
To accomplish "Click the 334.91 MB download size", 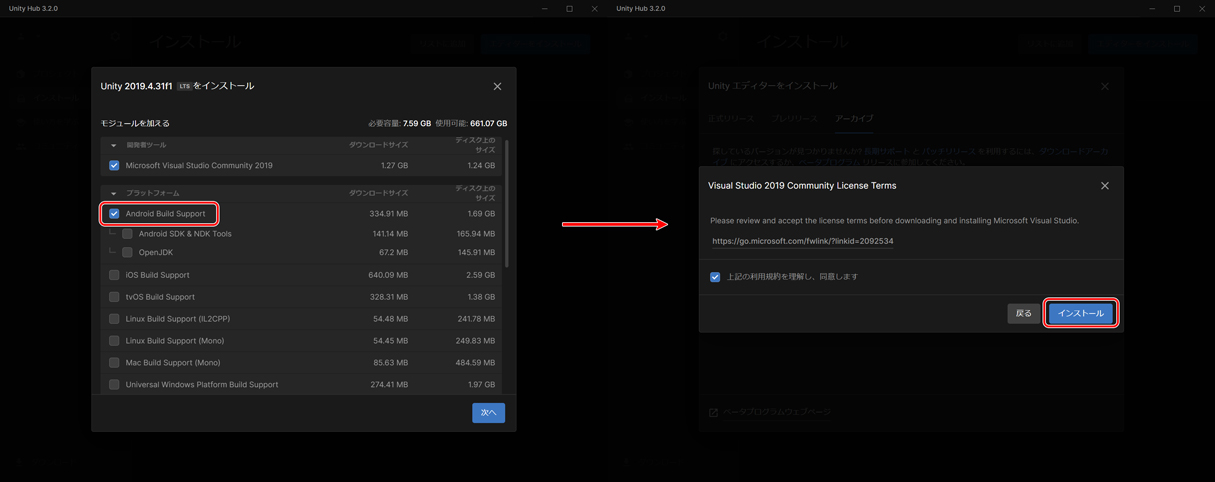I will coord(389,214).
